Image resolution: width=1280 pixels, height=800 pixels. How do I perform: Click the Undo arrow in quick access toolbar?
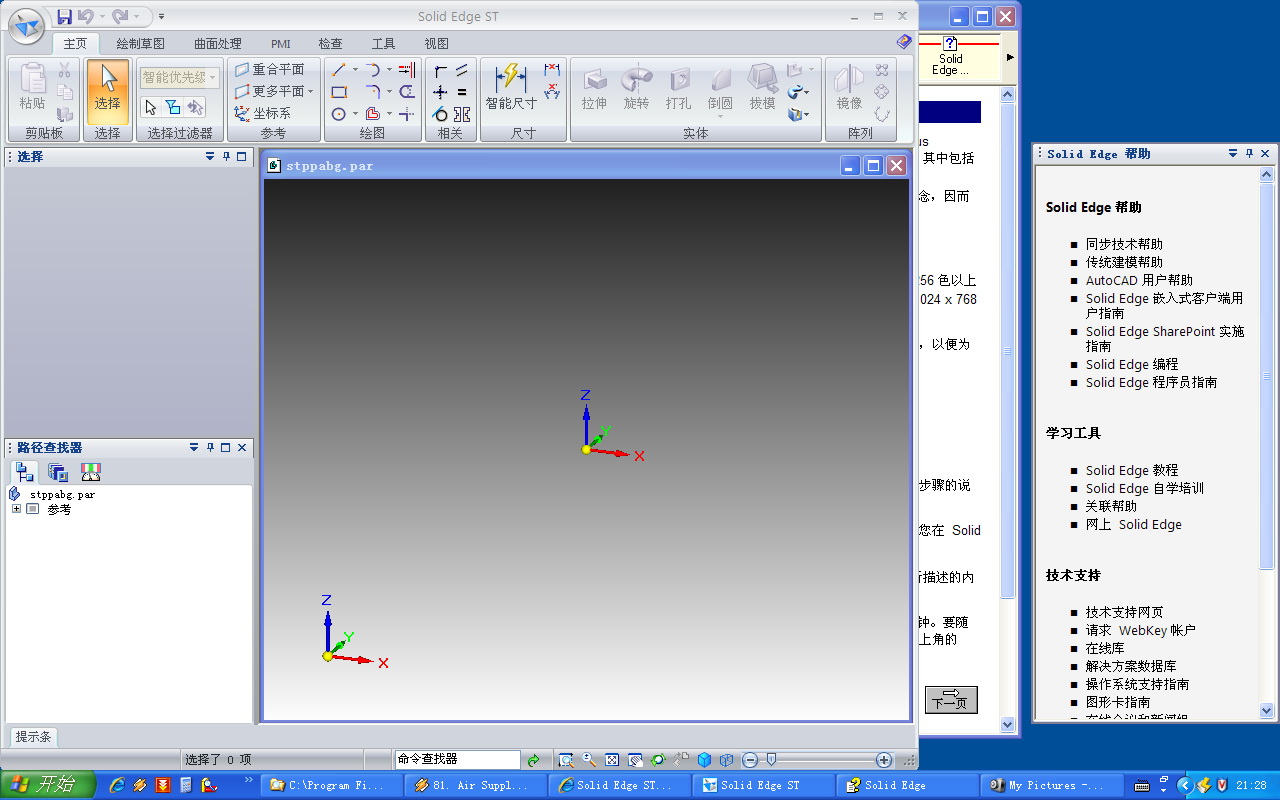86,16
